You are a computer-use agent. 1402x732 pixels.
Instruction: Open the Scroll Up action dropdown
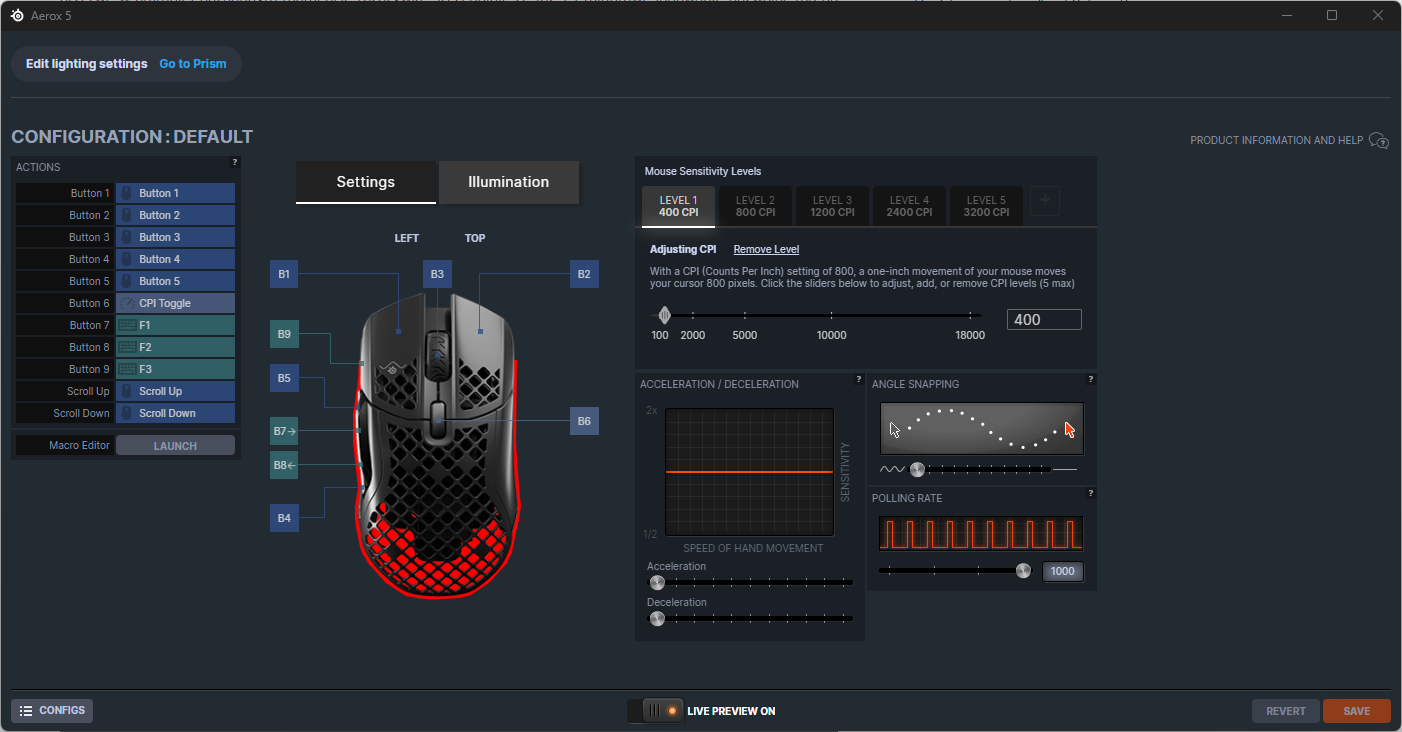pos(175,391)
